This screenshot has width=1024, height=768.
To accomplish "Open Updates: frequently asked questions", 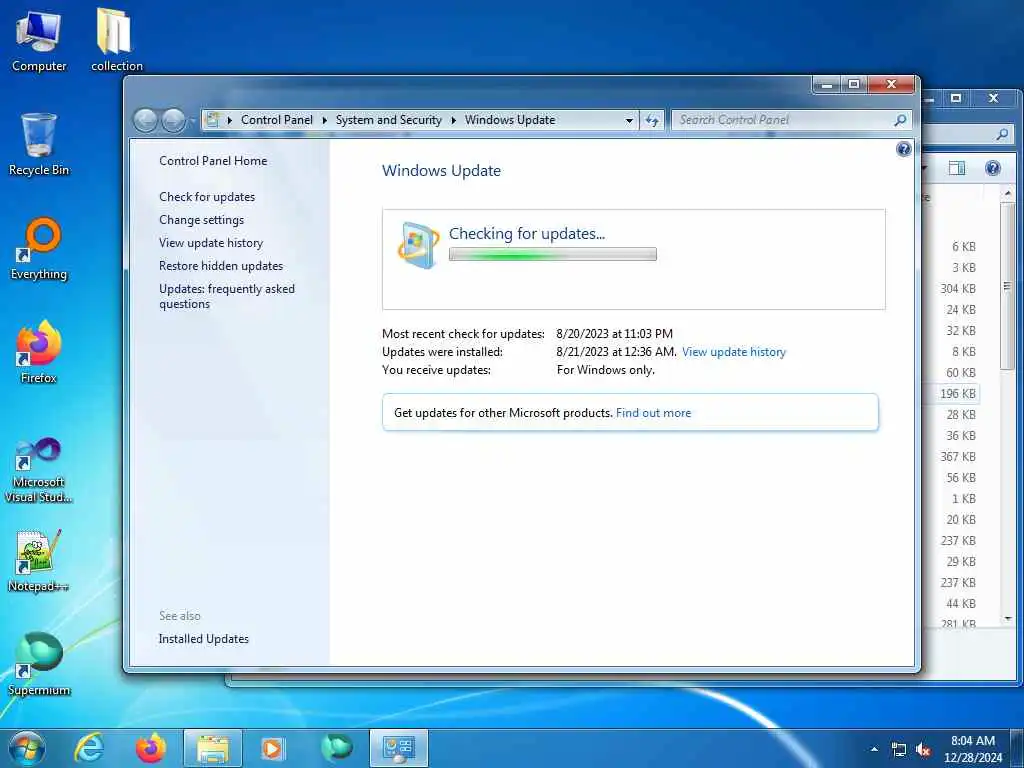I will click(x=227, y=296).
